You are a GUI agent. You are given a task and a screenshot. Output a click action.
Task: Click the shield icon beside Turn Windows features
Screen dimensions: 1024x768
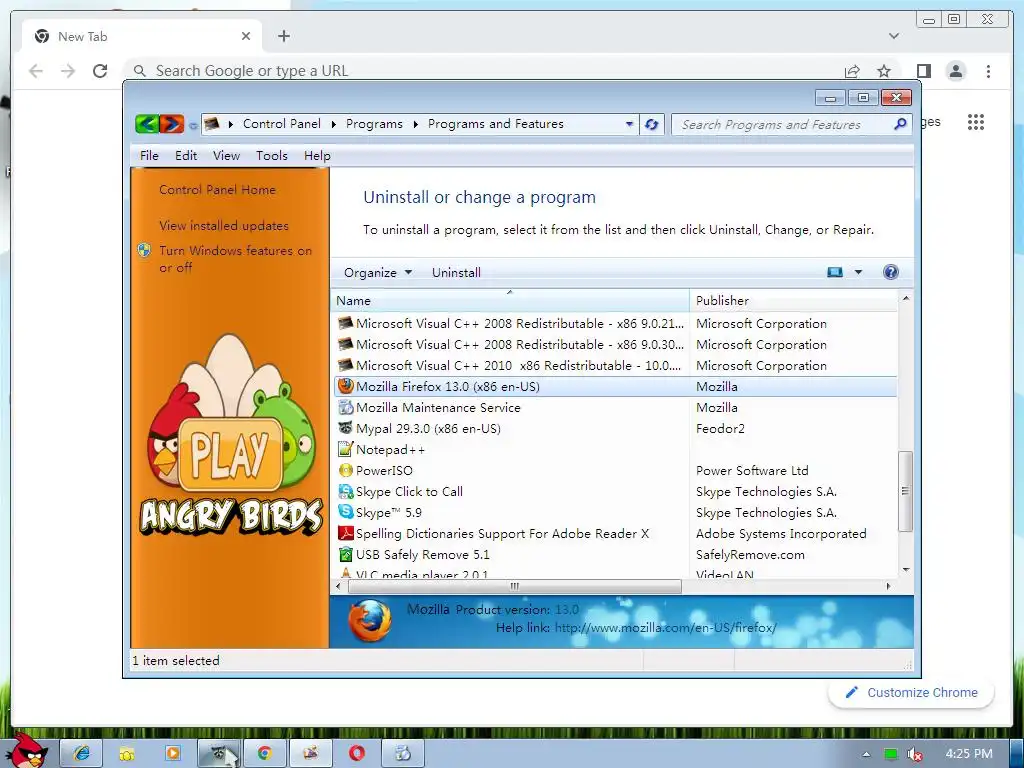pyautogui.click(x=144, y=250)
